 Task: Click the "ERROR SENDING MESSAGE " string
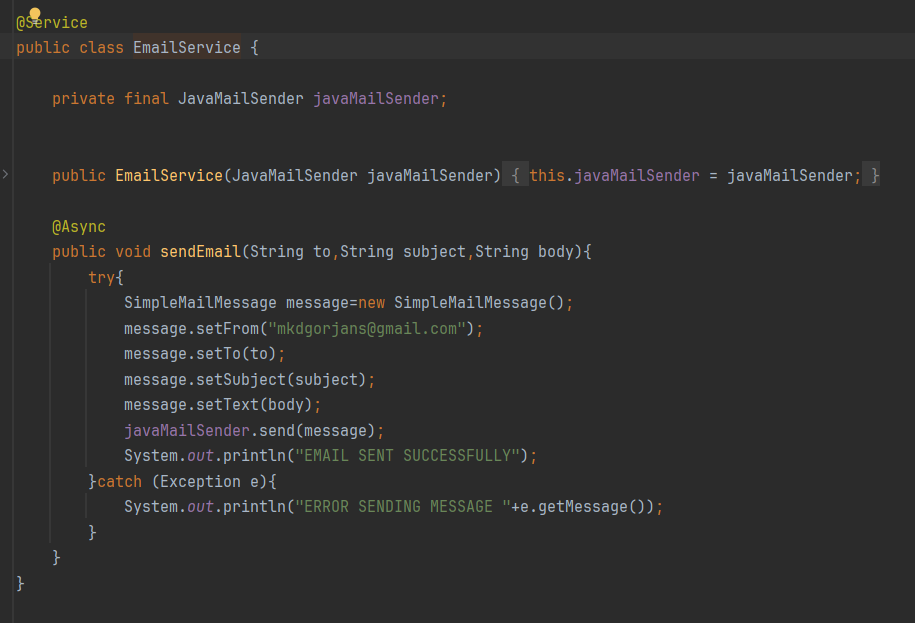pos(398,507)
